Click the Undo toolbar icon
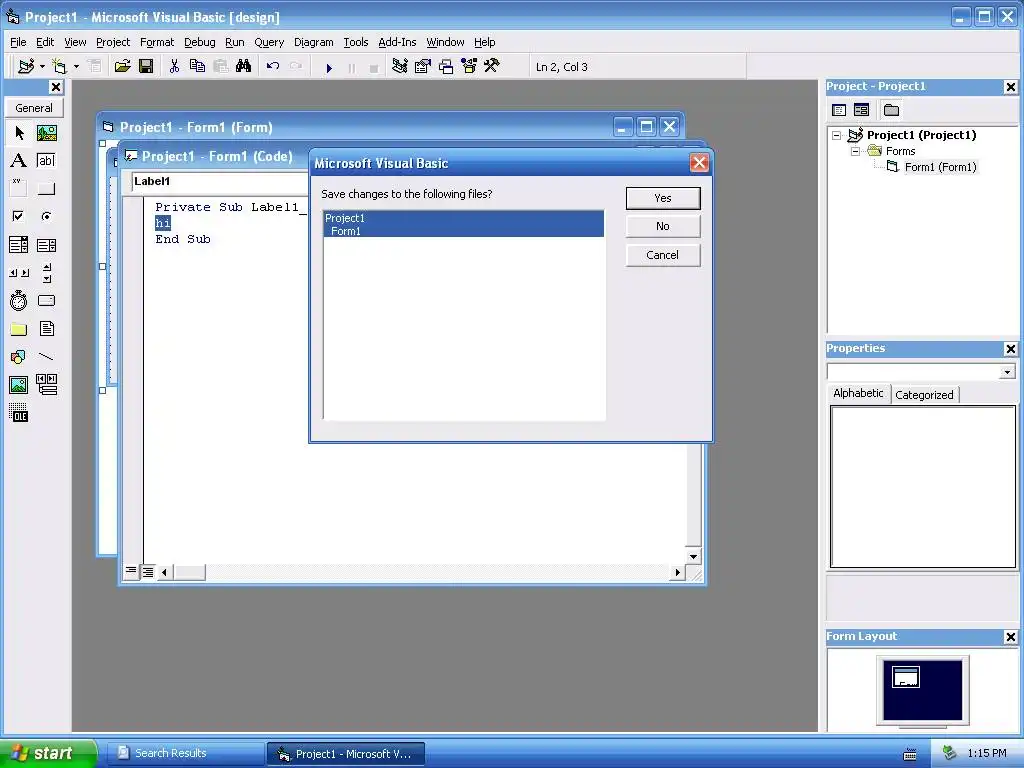The image size is (1024, 768). [273, 66]
